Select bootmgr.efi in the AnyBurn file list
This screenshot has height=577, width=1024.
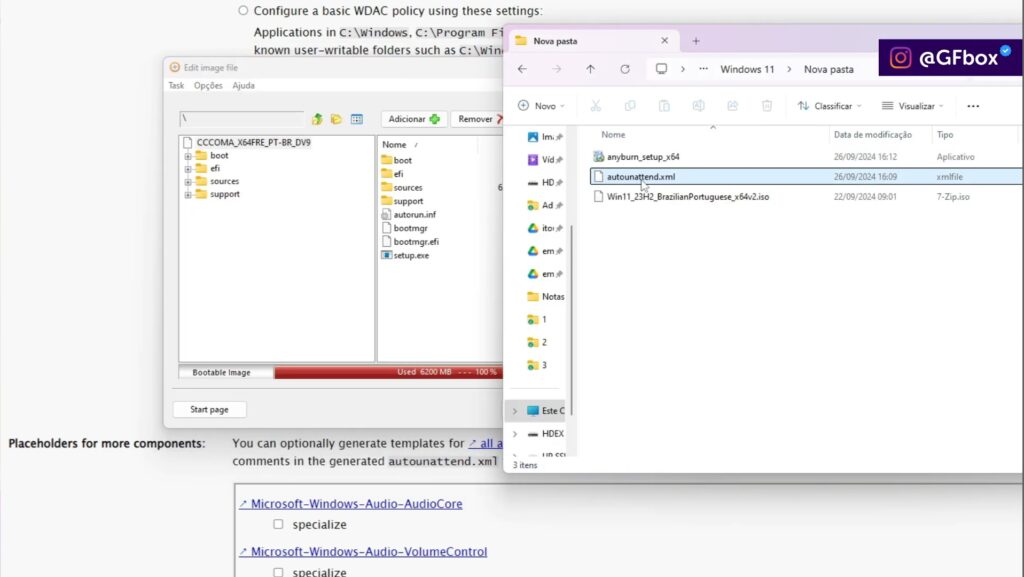click(410, 242)
